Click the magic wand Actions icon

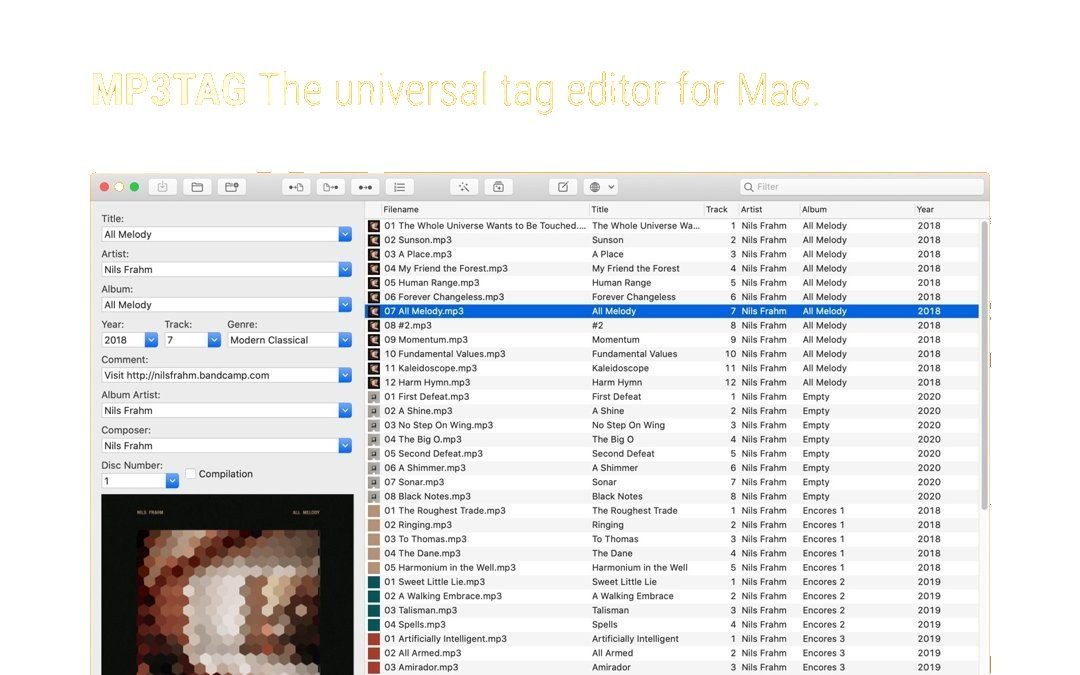464,187
